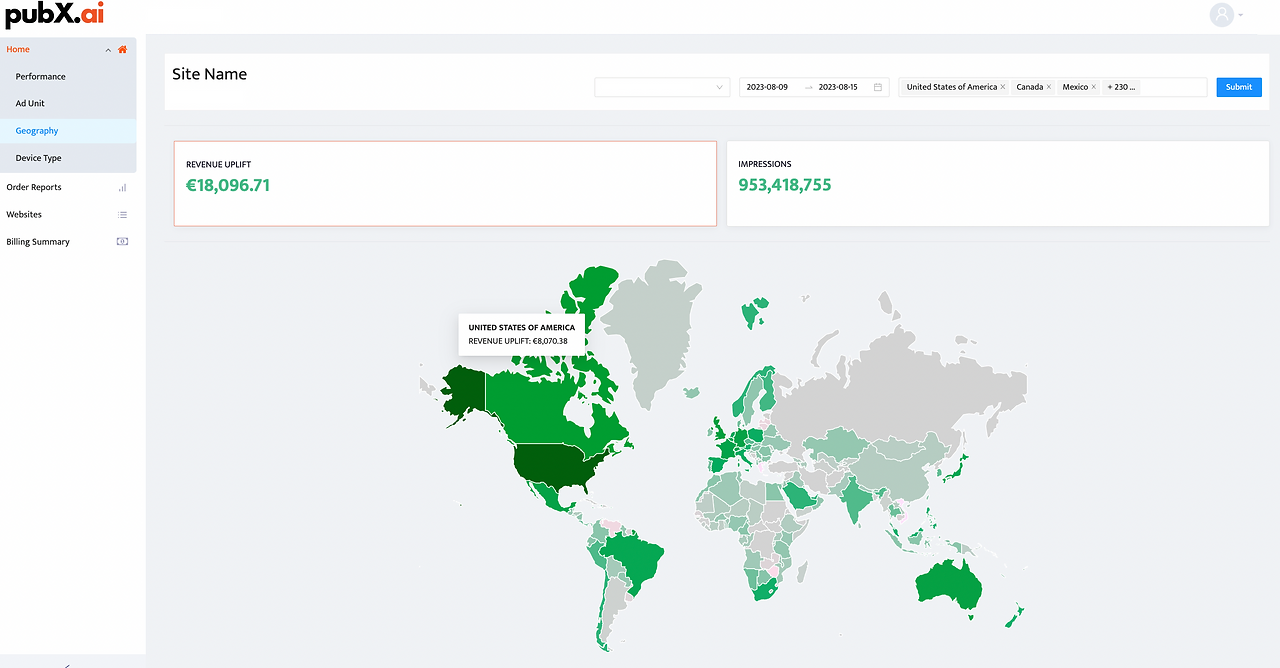This screenshot has height=668, width=1280.
Task: Remove the Canada country tag
Action: (x=1049, y=87)
